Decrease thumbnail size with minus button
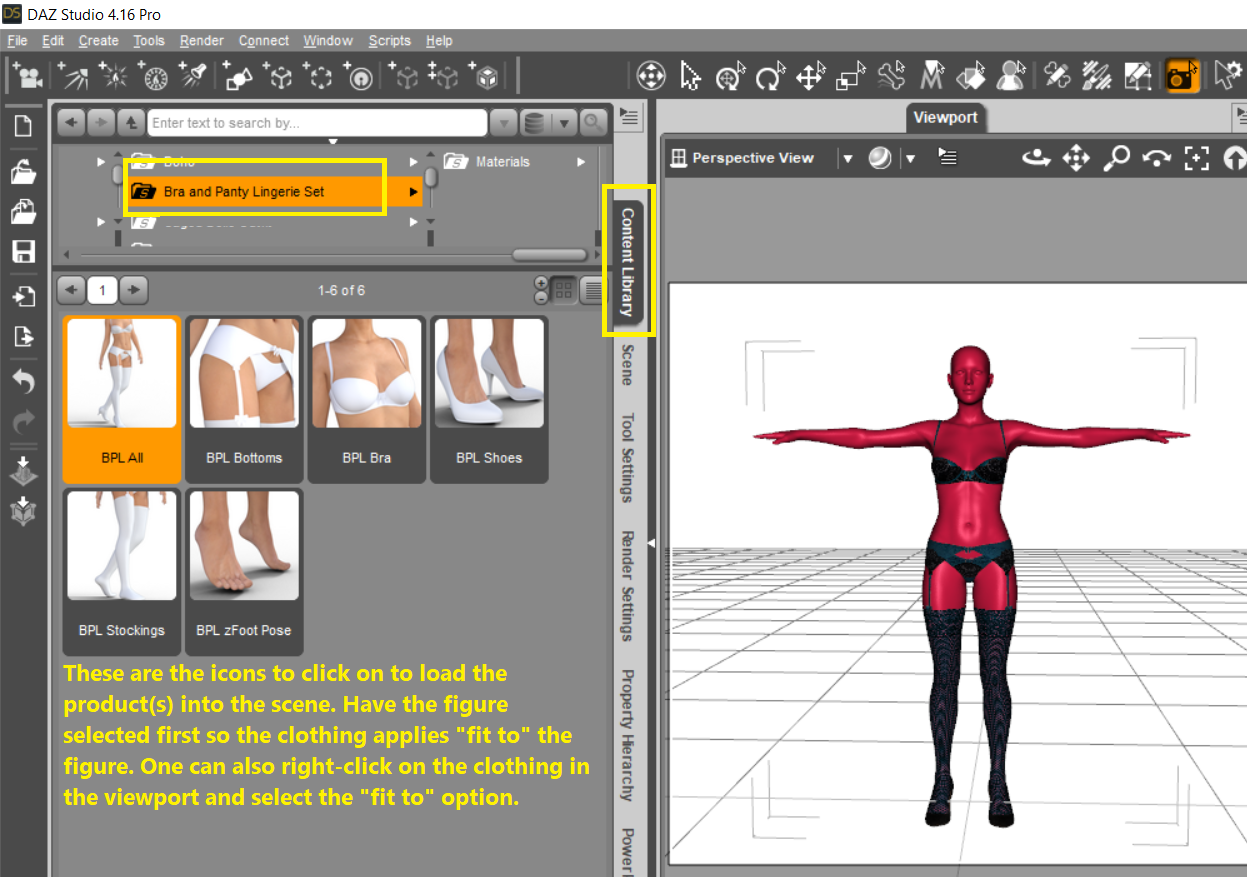Screen dimensions: 1247x877 tap(541, 298)
